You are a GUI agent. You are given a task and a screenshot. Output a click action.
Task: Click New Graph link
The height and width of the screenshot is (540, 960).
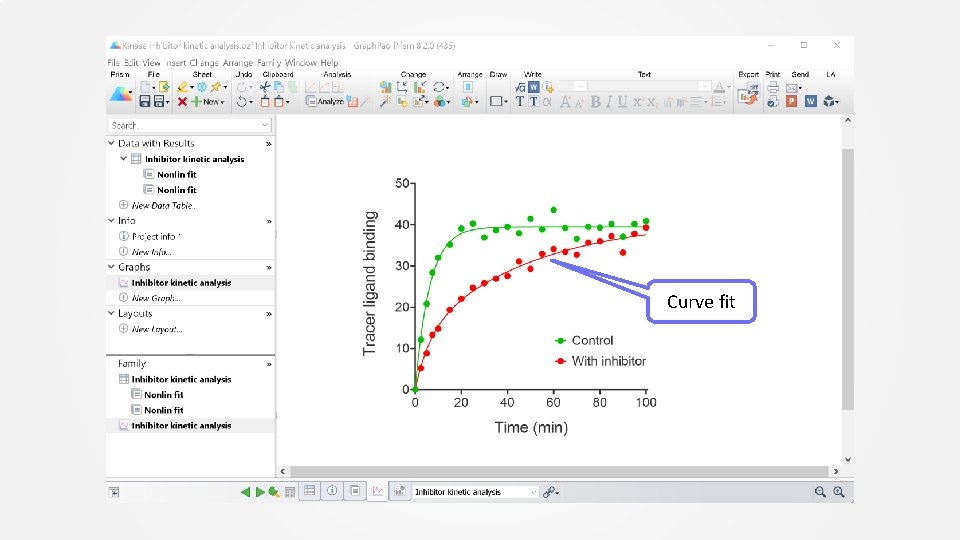click(x=156, y=298)
